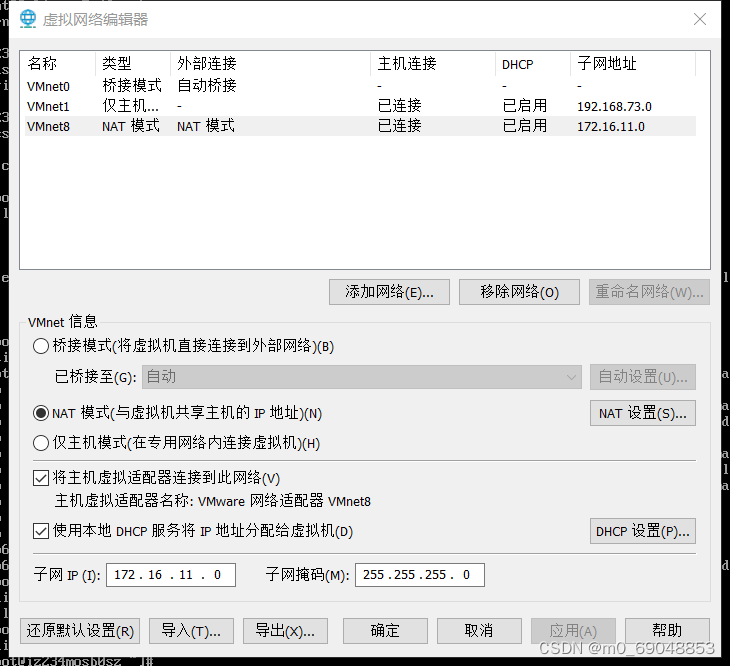Viewport: 730px width, 666px height.
Task: Open DHCP 设置(P)... dialog
Action: click(642, 531)
